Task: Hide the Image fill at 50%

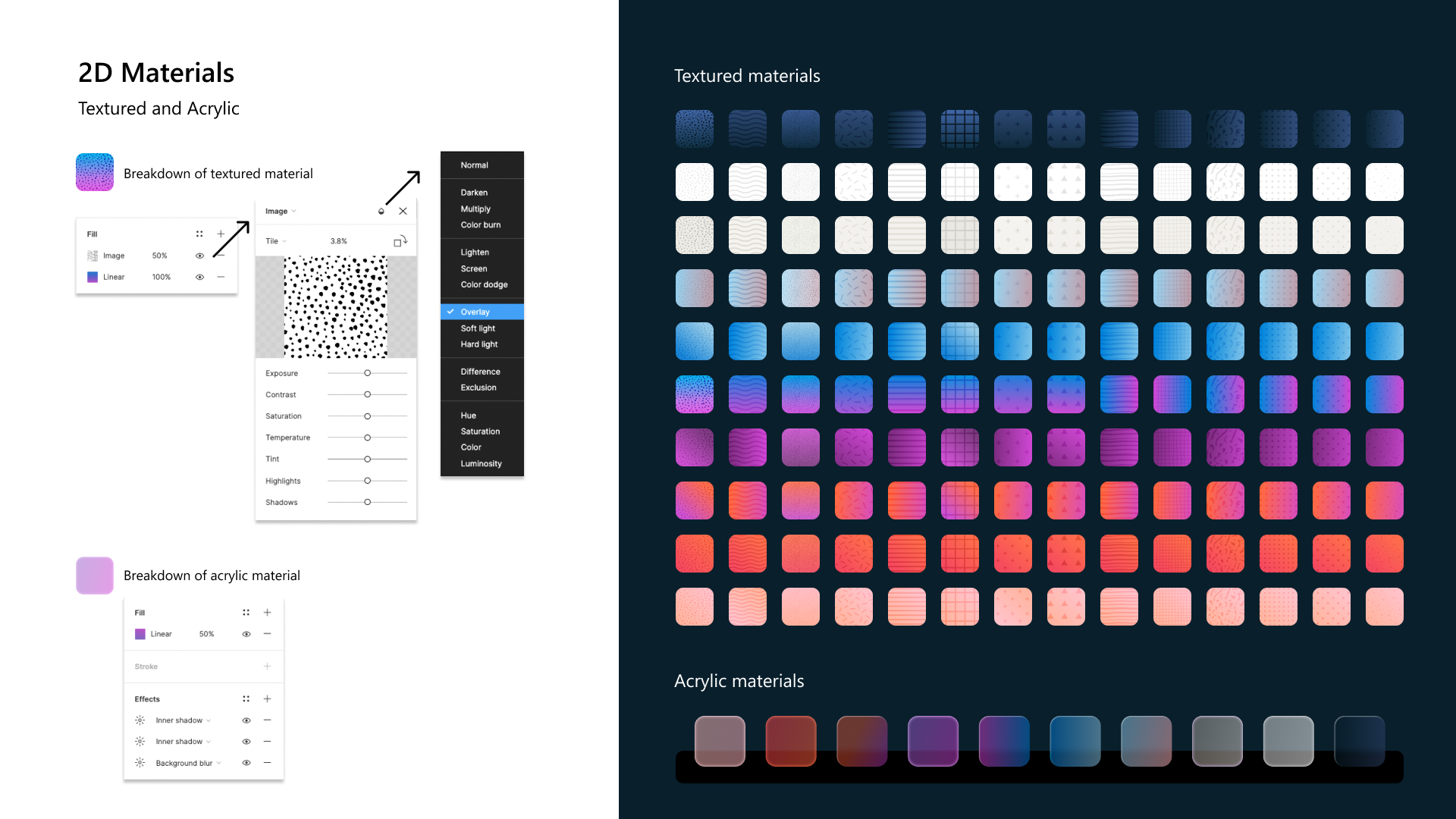Action: click(x=199, y=256)
